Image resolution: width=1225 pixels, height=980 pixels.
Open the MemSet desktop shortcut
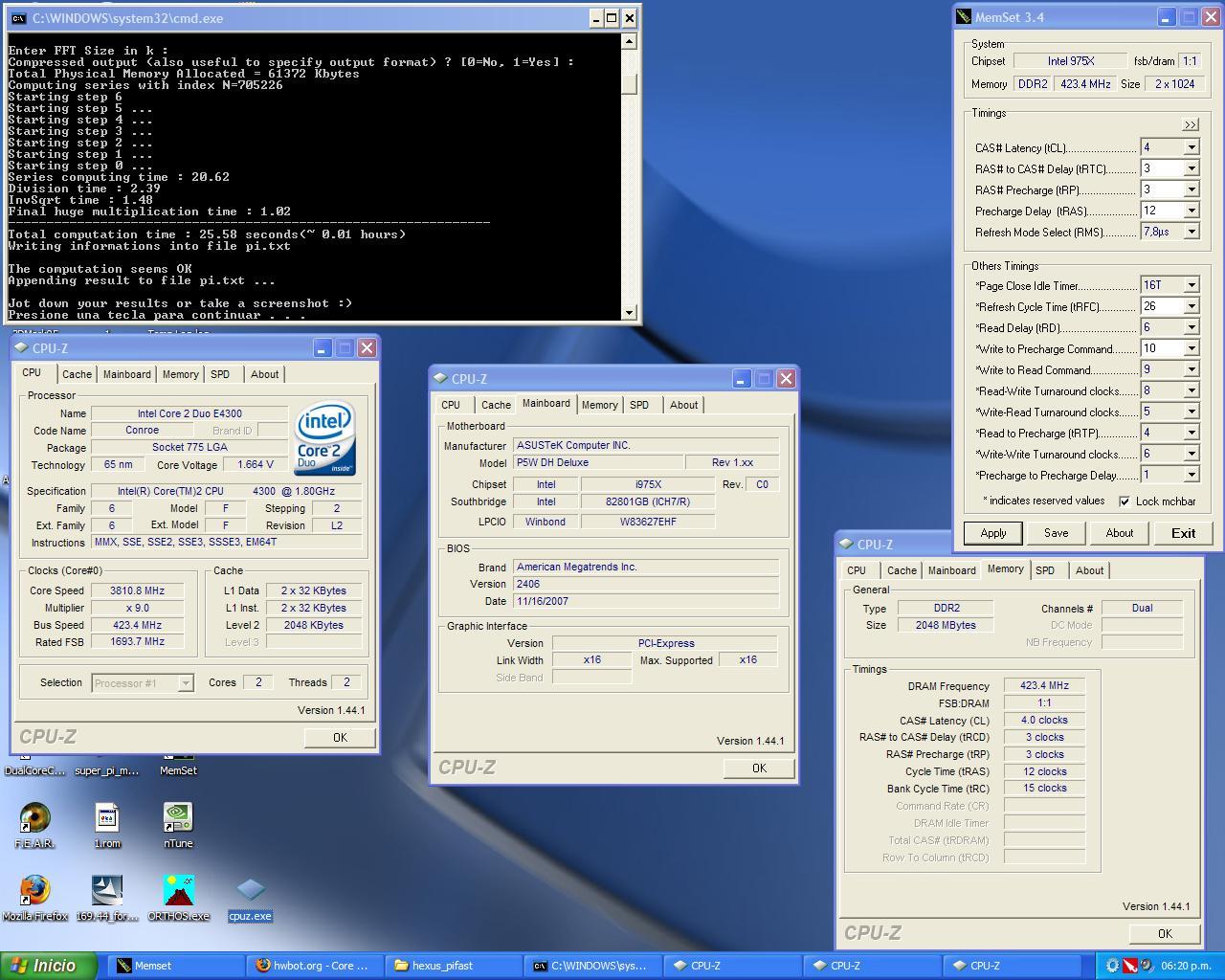[x=178, y=769]
